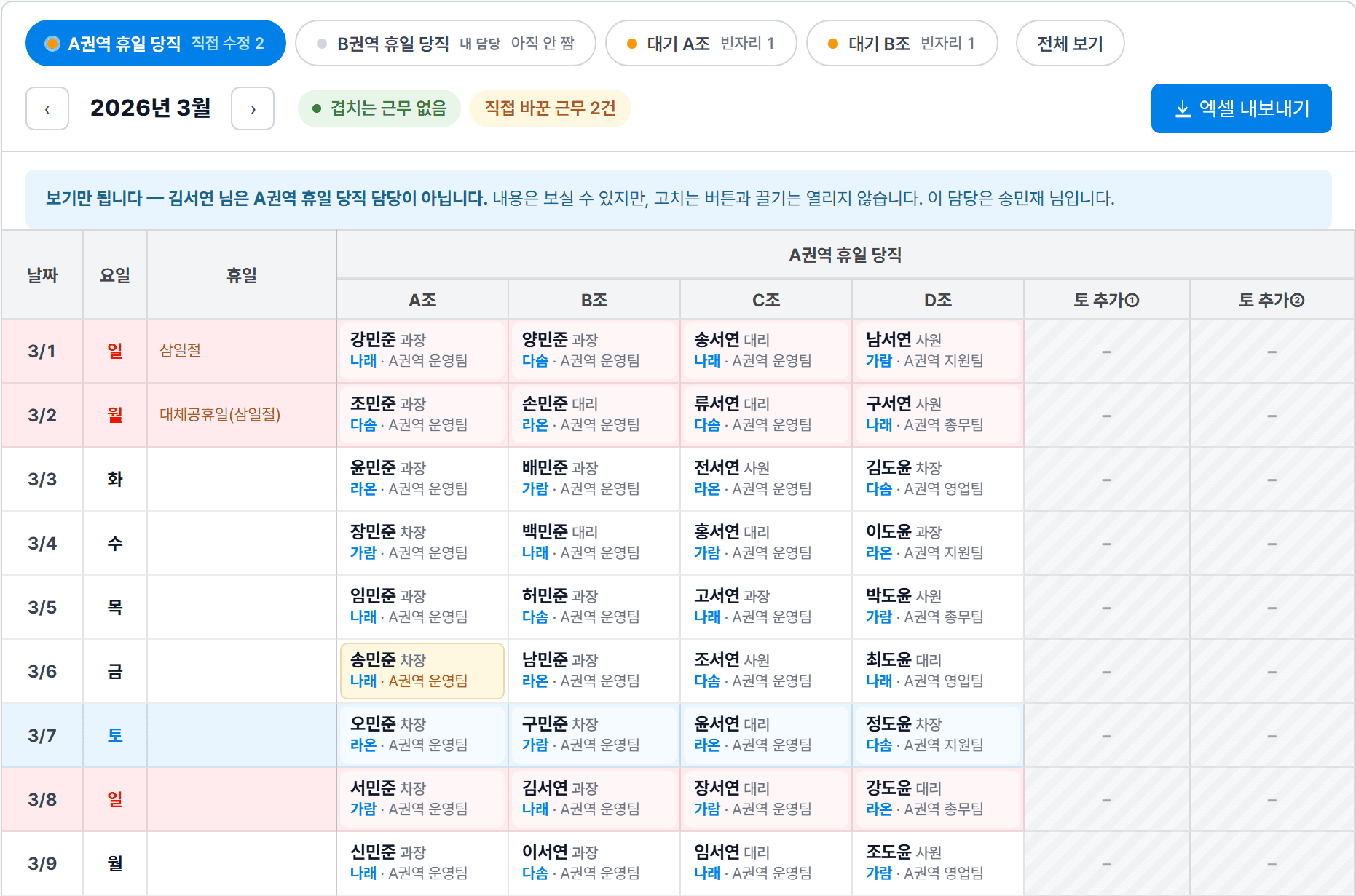Open the B권역 휴일 당직 tab

(x=446, y=43)
